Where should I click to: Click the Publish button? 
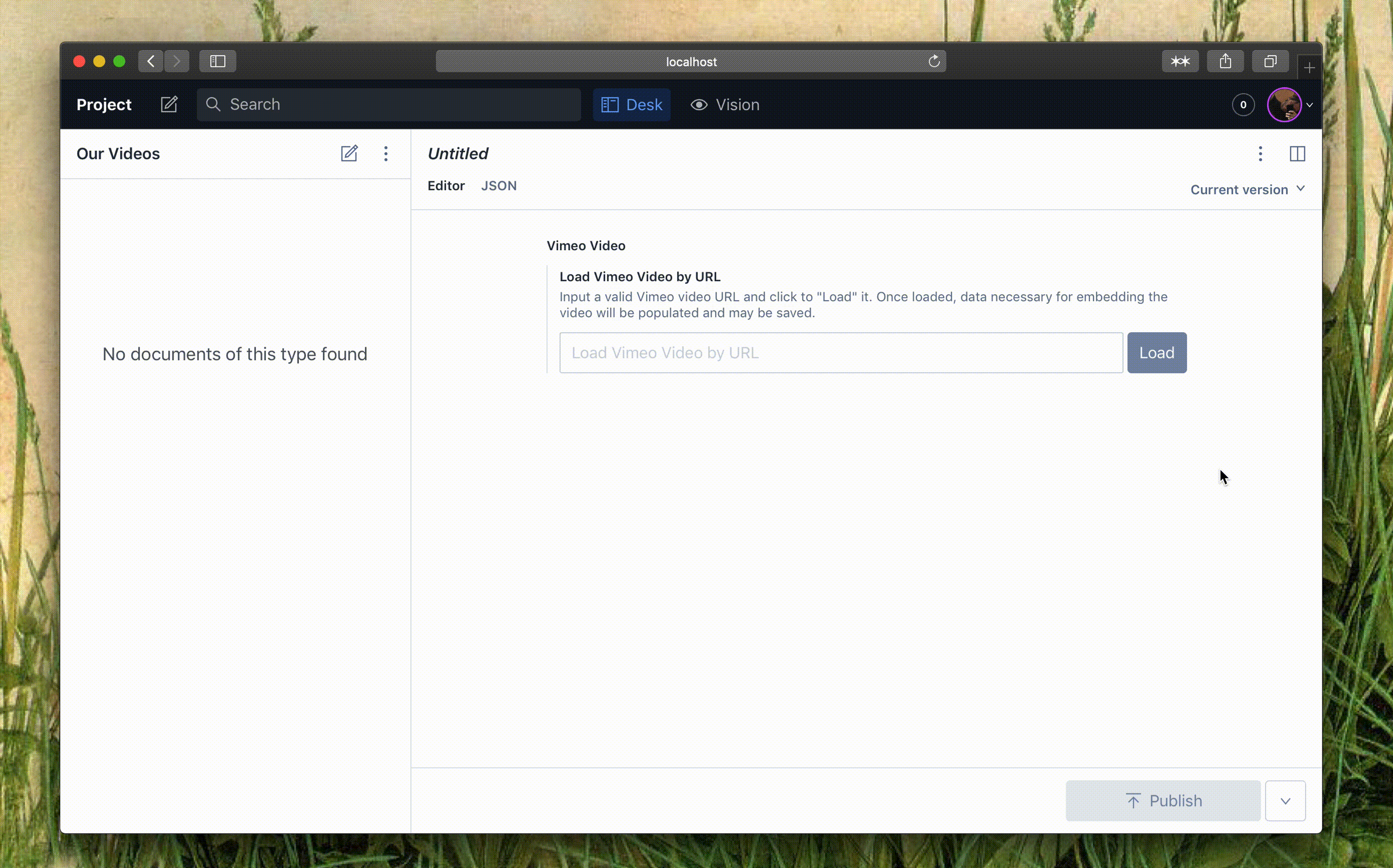(1163, 800)
